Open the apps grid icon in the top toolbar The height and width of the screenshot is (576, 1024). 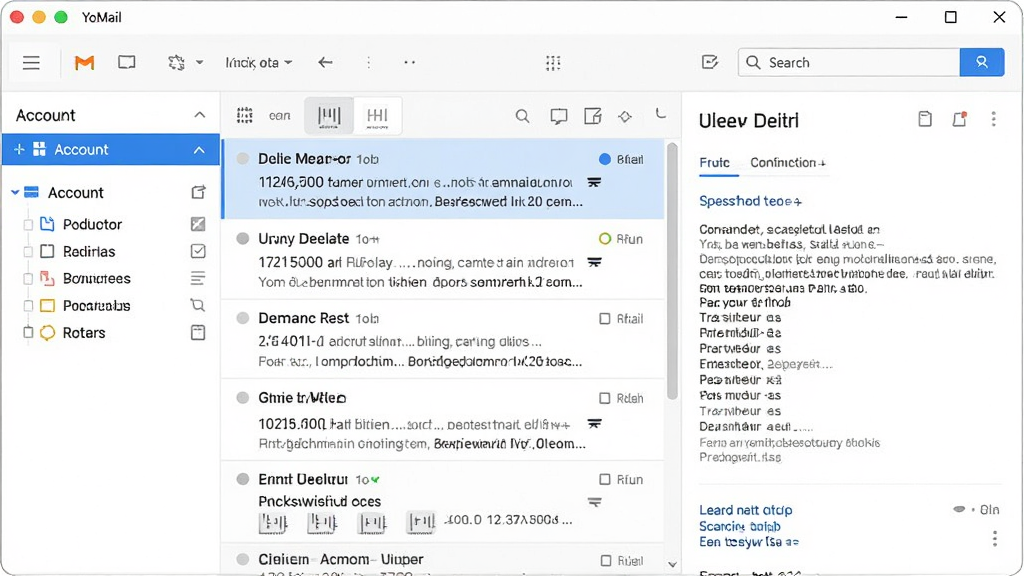point(553,63)
